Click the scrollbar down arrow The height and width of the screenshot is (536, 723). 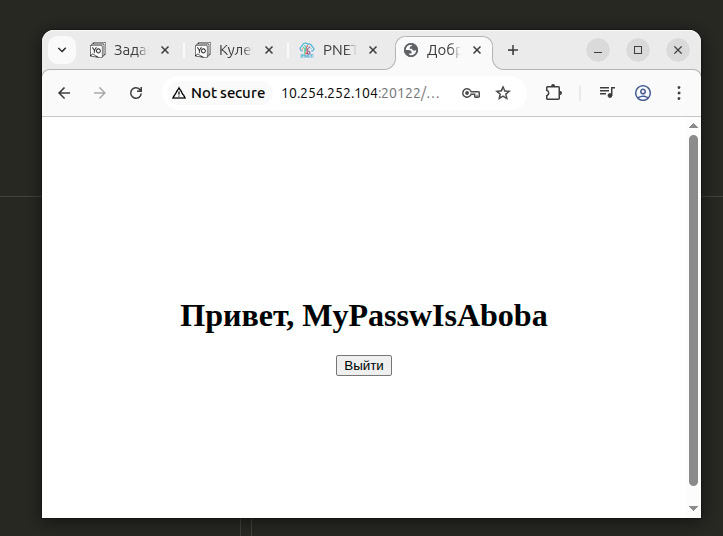[693, 508]
